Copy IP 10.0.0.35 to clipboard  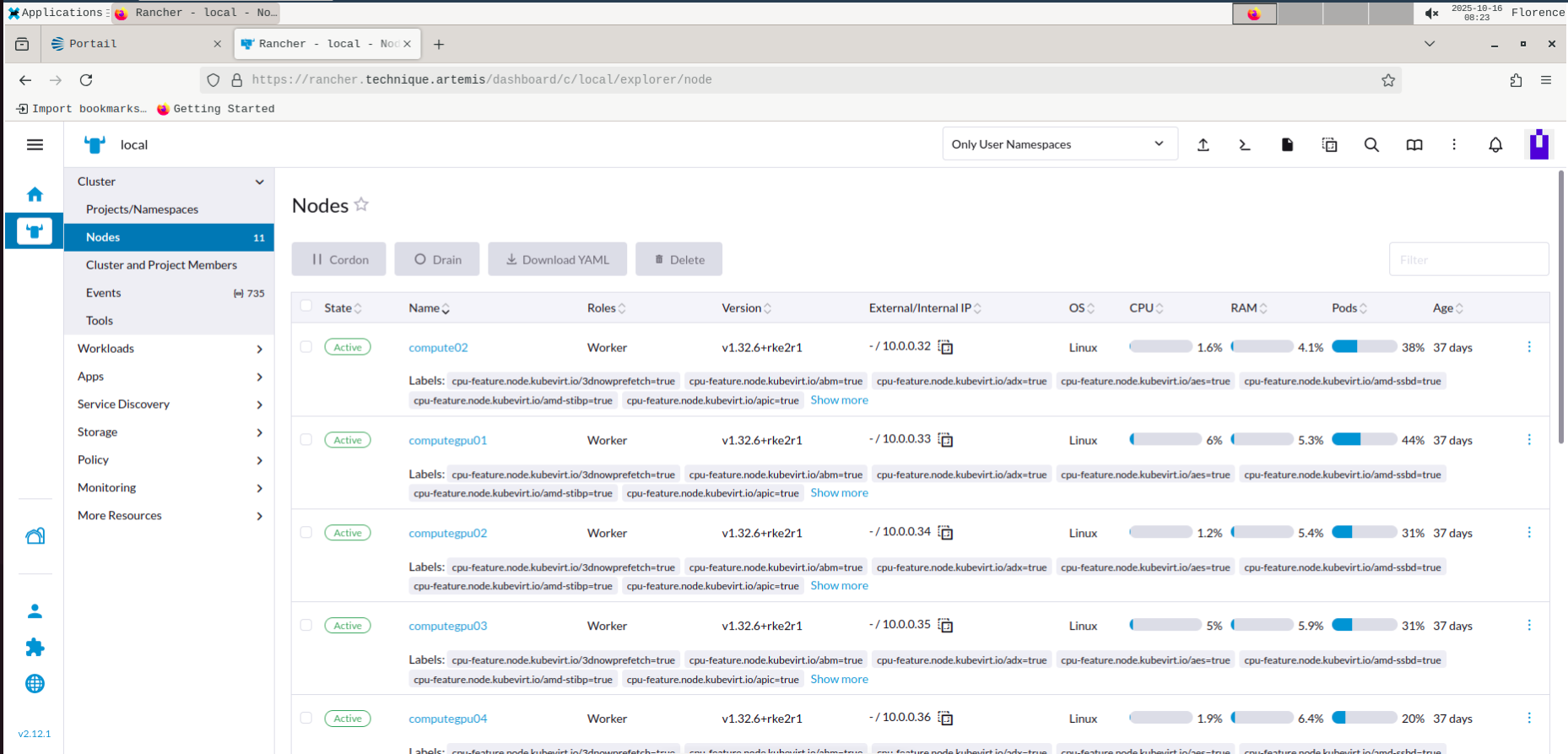tap(946, 626)
